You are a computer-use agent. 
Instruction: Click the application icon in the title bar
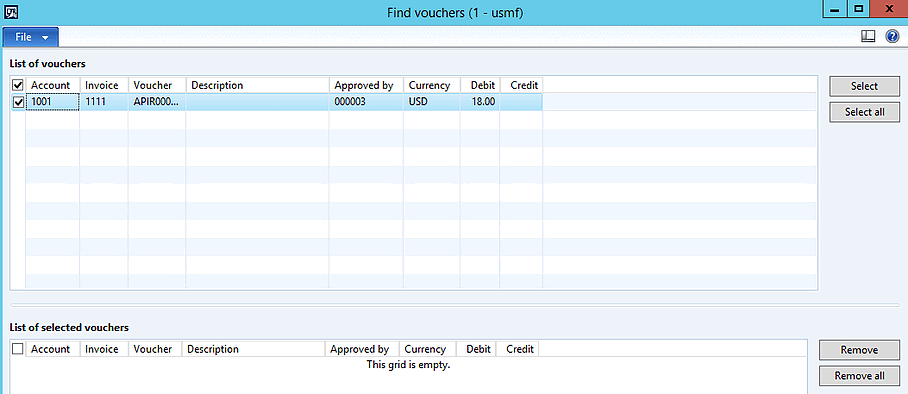pyautogui.click(x=11, y=11)
